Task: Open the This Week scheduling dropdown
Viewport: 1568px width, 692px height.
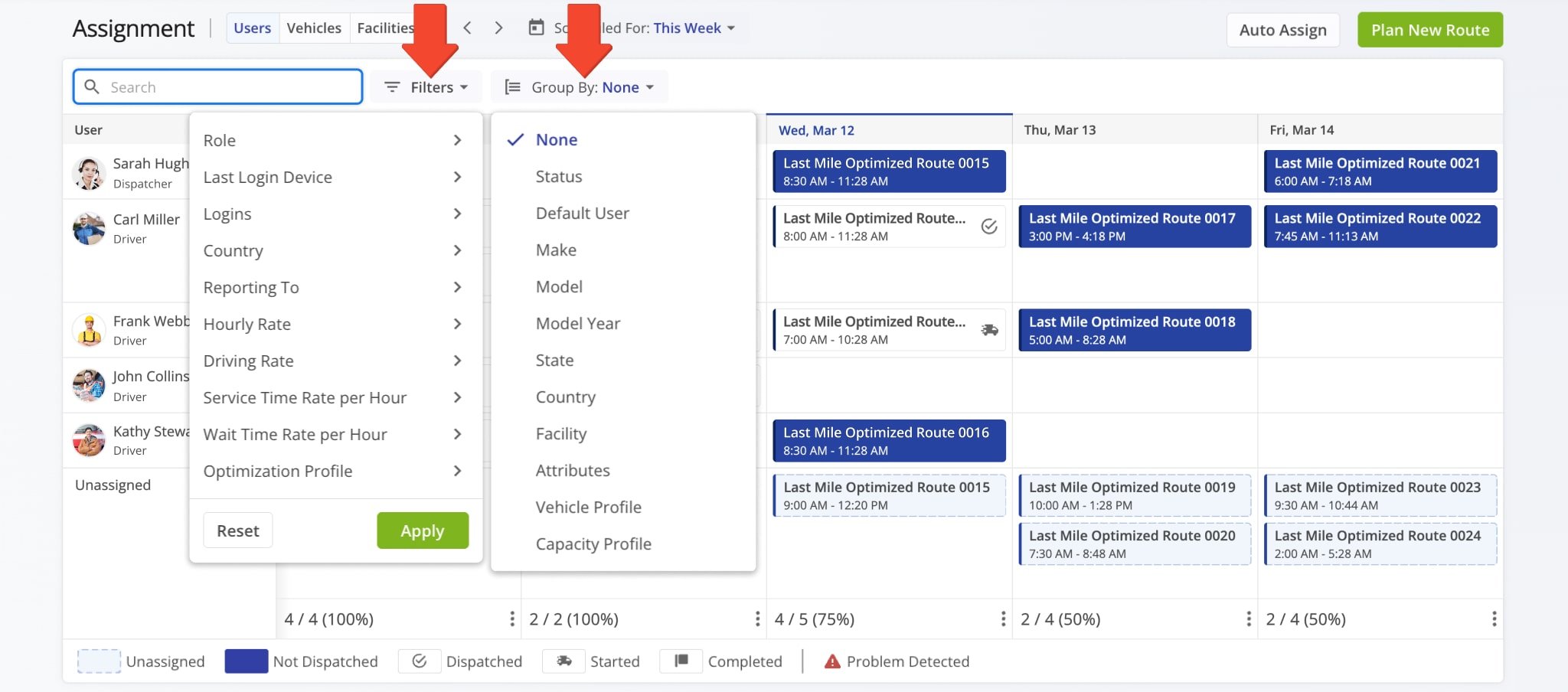Action: pos(688,28)
